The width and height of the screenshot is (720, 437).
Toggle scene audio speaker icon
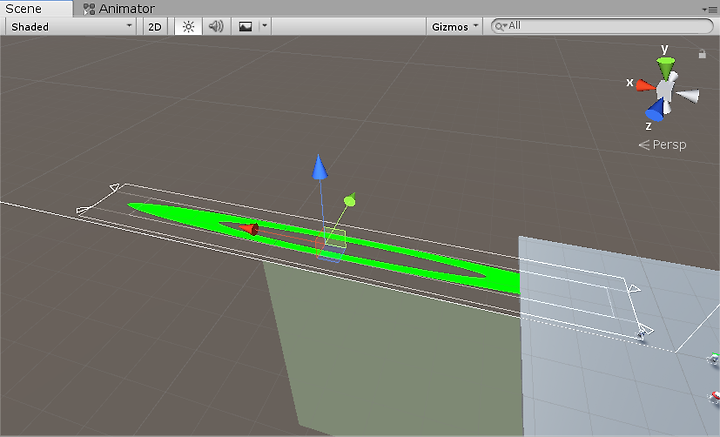click(216, 27)
